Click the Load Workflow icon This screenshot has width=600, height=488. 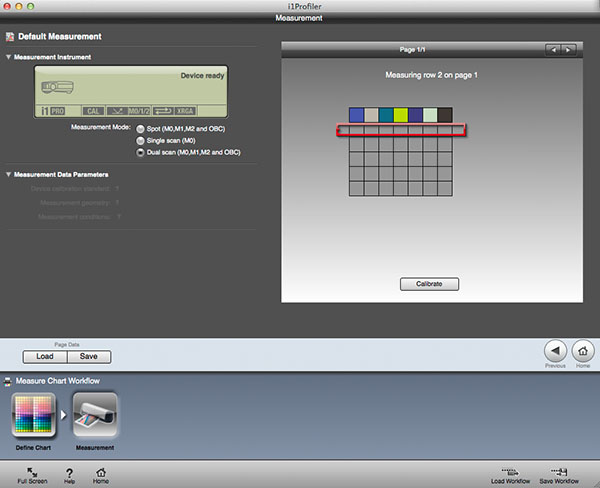pyautogui.click(x=510, y=472)
